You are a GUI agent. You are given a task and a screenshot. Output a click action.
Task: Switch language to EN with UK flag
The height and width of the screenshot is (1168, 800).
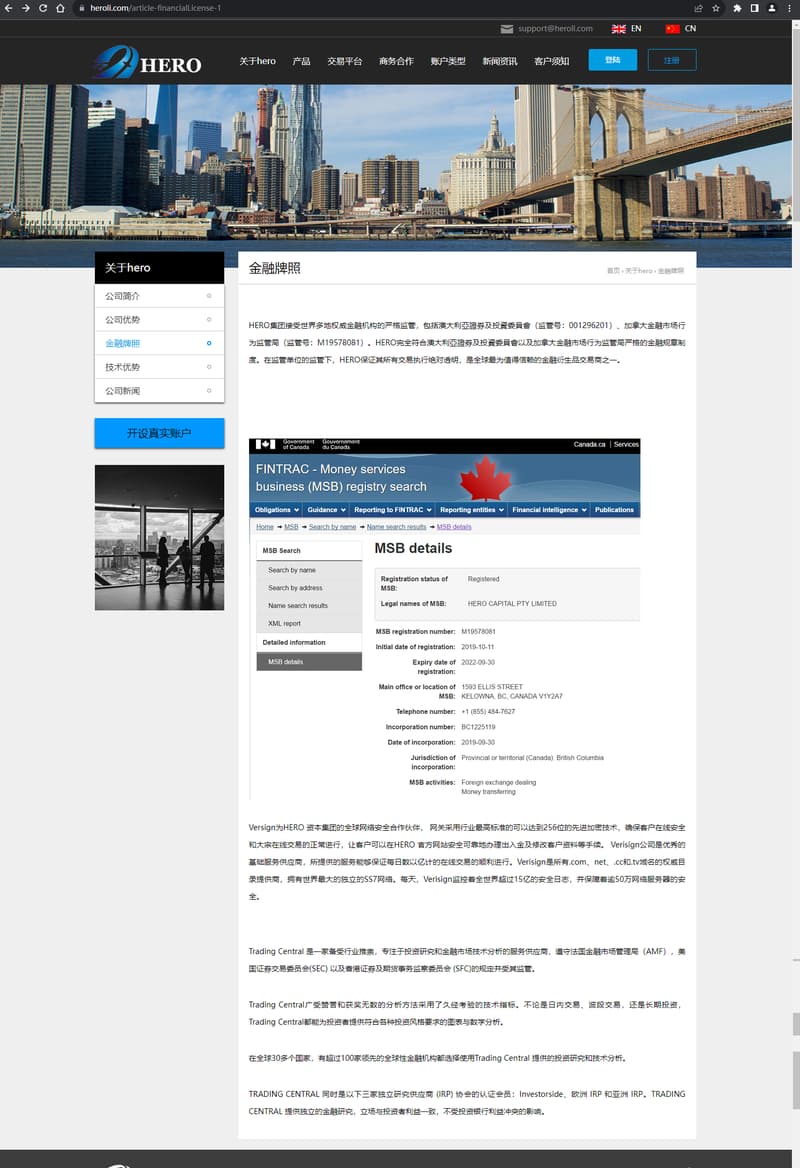[x=626, y=28]
